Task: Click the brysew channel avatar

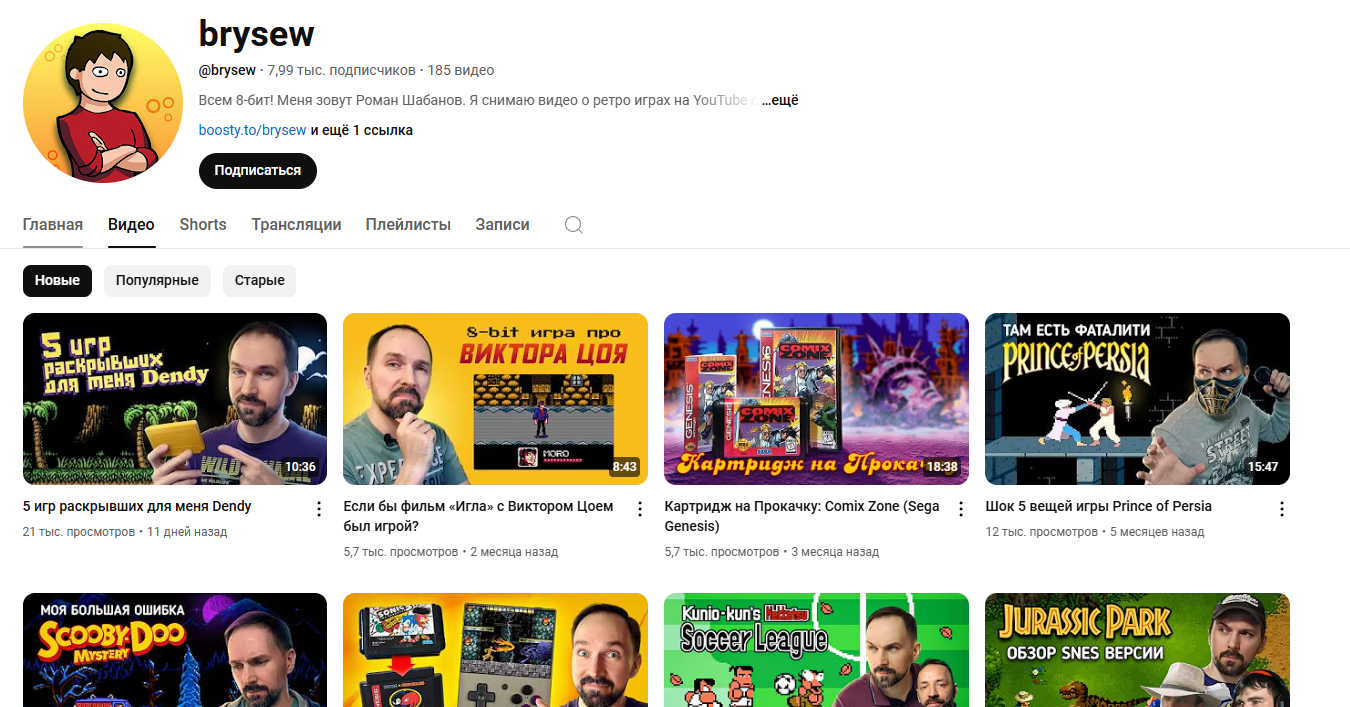Action: click(103, 103)
